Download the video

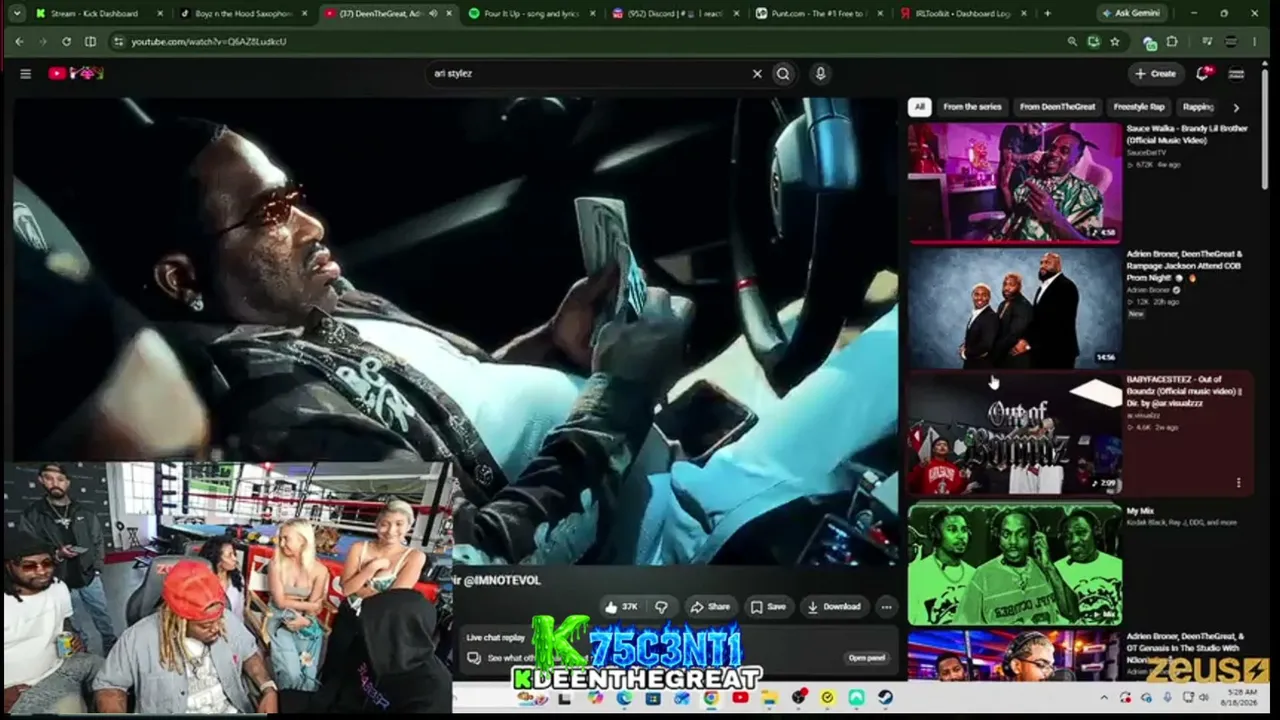click(834, 606)
